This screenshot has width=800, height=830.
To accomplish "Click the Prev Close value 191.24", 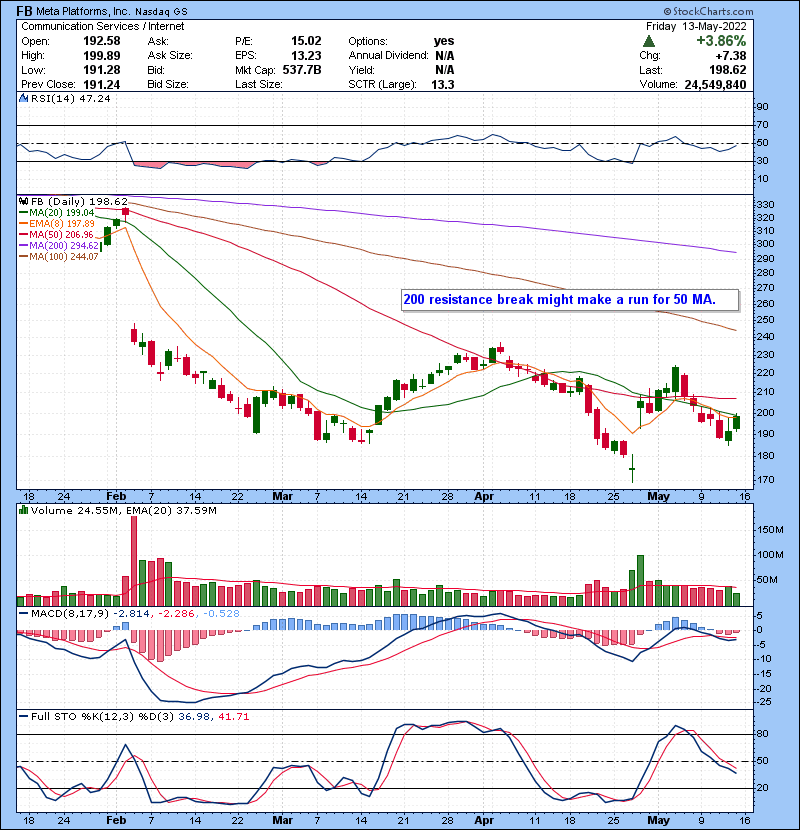I will coord(102,85).
